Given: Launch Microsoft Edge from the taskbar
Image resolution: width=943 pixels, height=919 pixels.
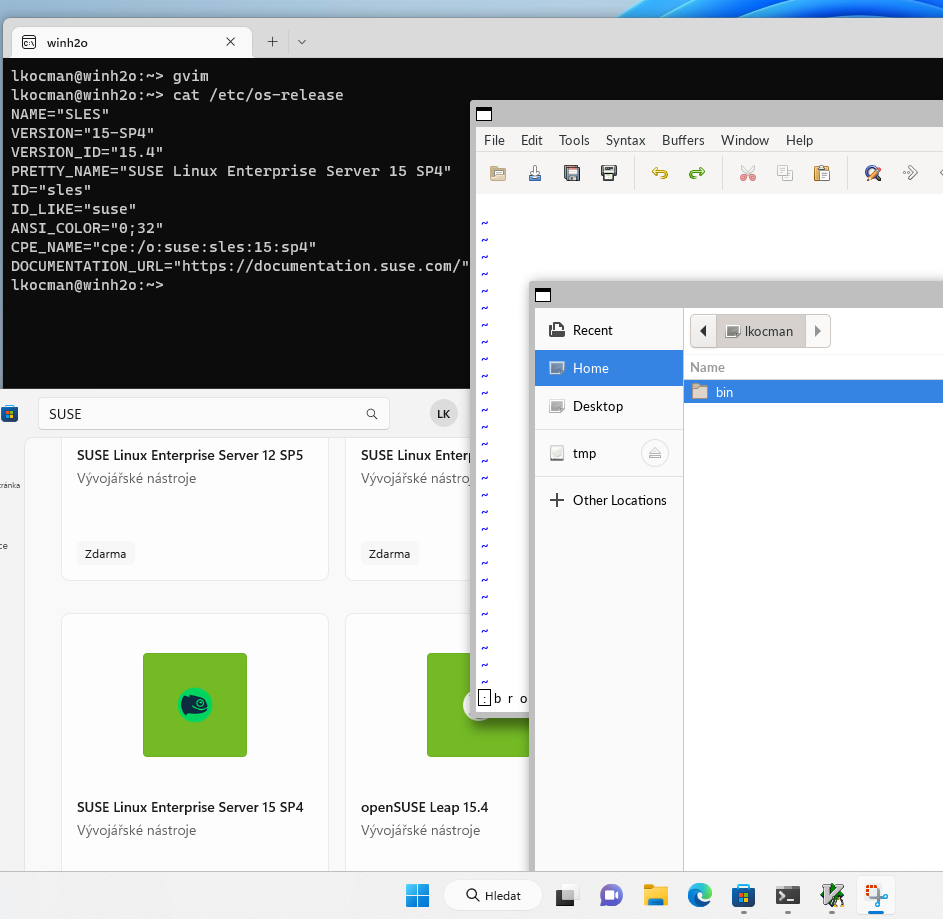Looking at the screenshot, I should (x=699, y=895).
